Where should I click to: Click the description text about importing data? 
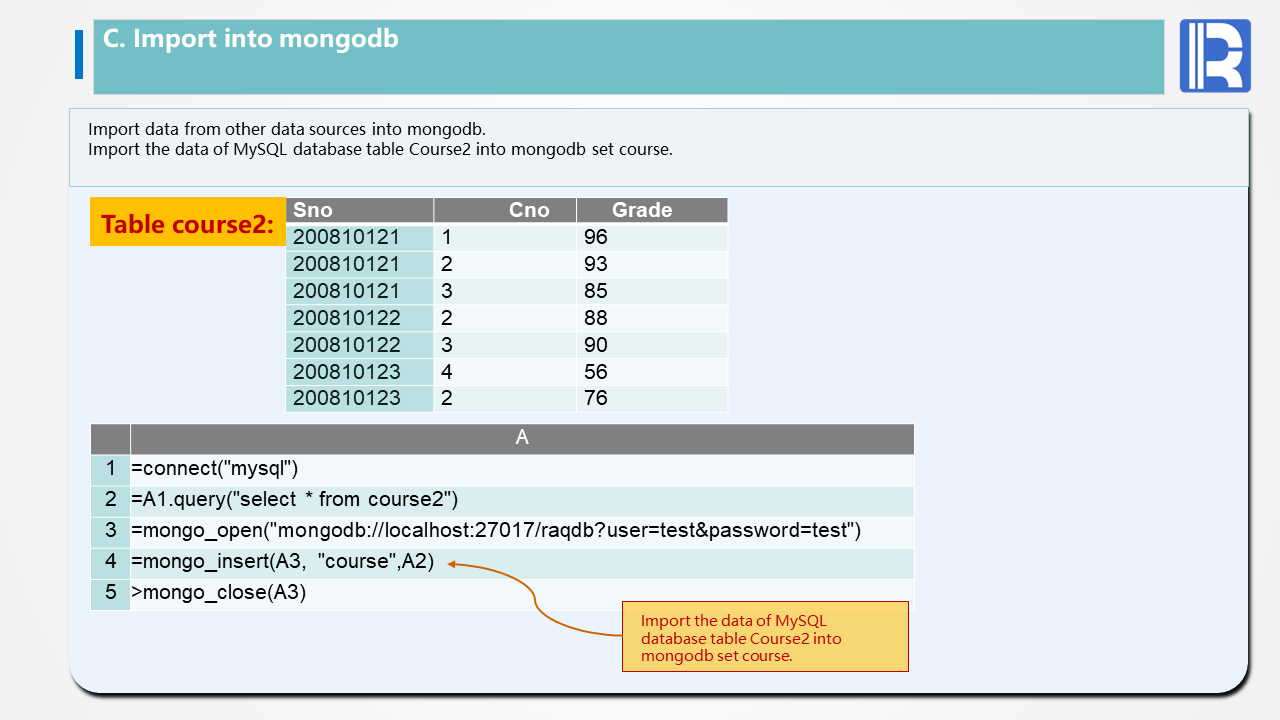click(x=380, y=140)
